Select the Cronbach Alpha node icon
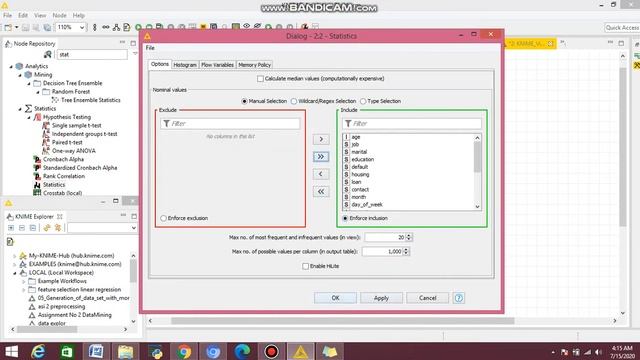This screenshot has width=640, height=360. (x=37, y=159)
